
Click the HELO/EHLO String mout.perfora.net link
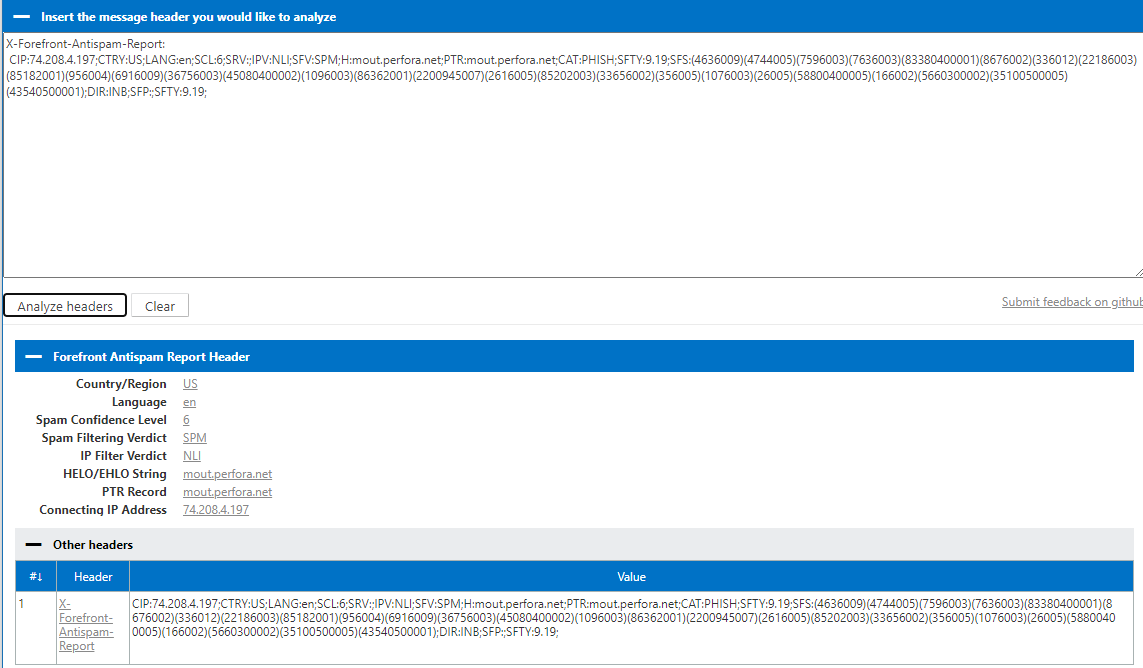point(227,473)
